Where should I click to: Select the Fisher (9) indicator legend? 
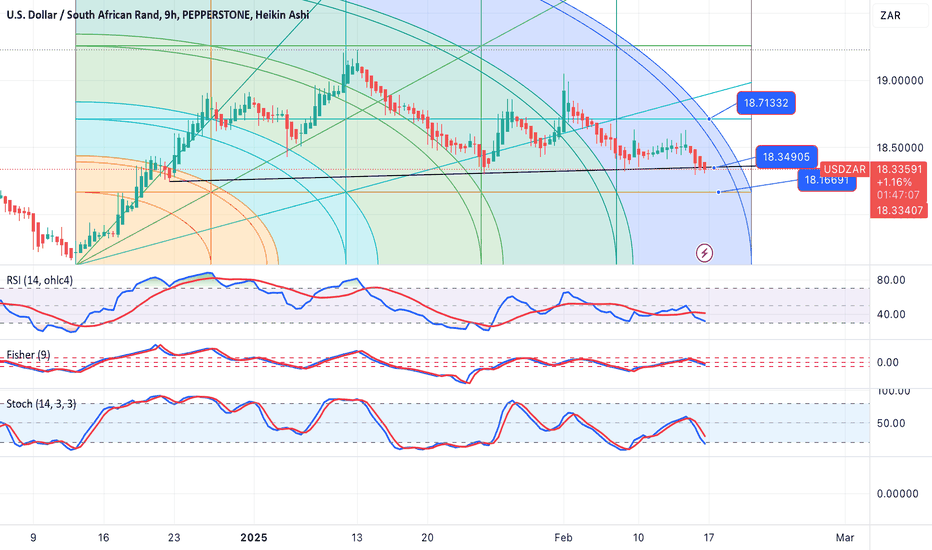(x=28, y=355)
